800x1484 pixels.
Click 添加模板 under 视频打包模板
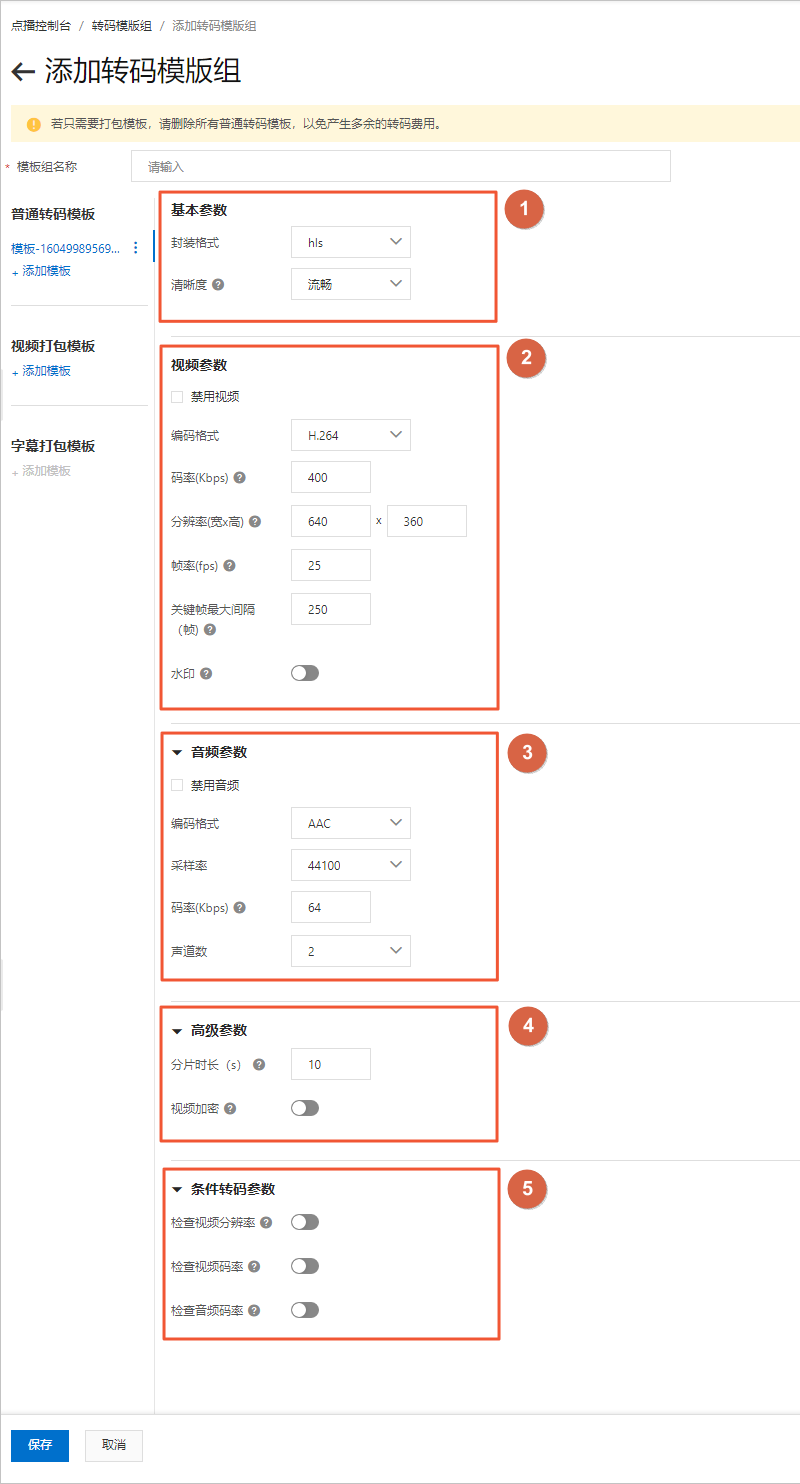click(x=46, y=371)
